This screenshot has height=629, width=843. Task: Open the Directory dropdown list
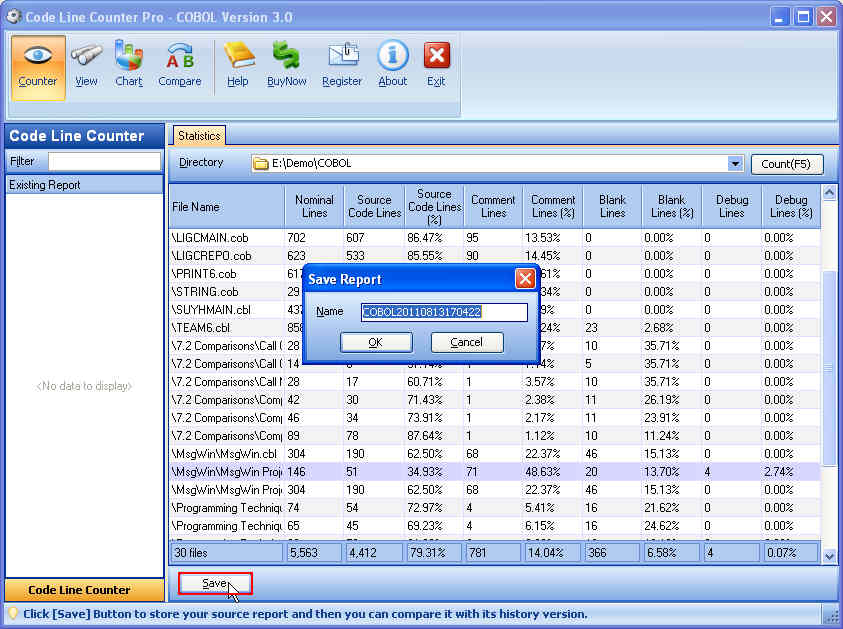click(x=734, y=163)
